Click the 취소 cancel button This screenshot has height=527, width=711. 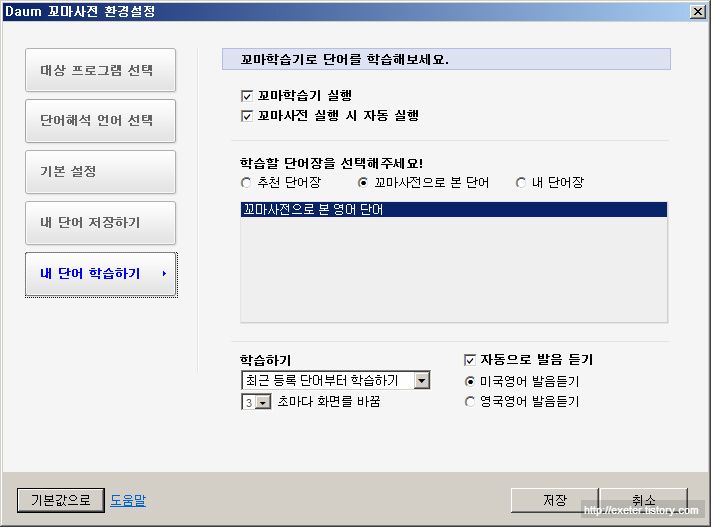tap(644, 500)
